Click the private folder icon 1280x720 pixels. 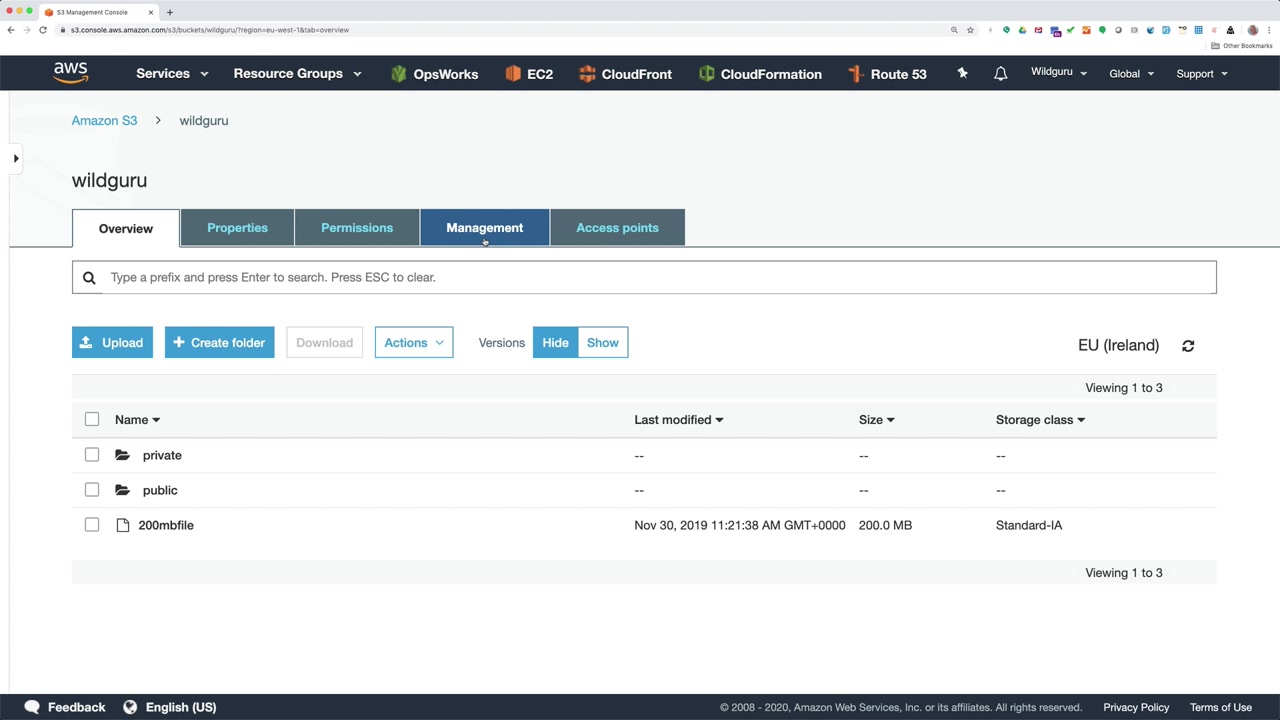(x=122, y=455)
